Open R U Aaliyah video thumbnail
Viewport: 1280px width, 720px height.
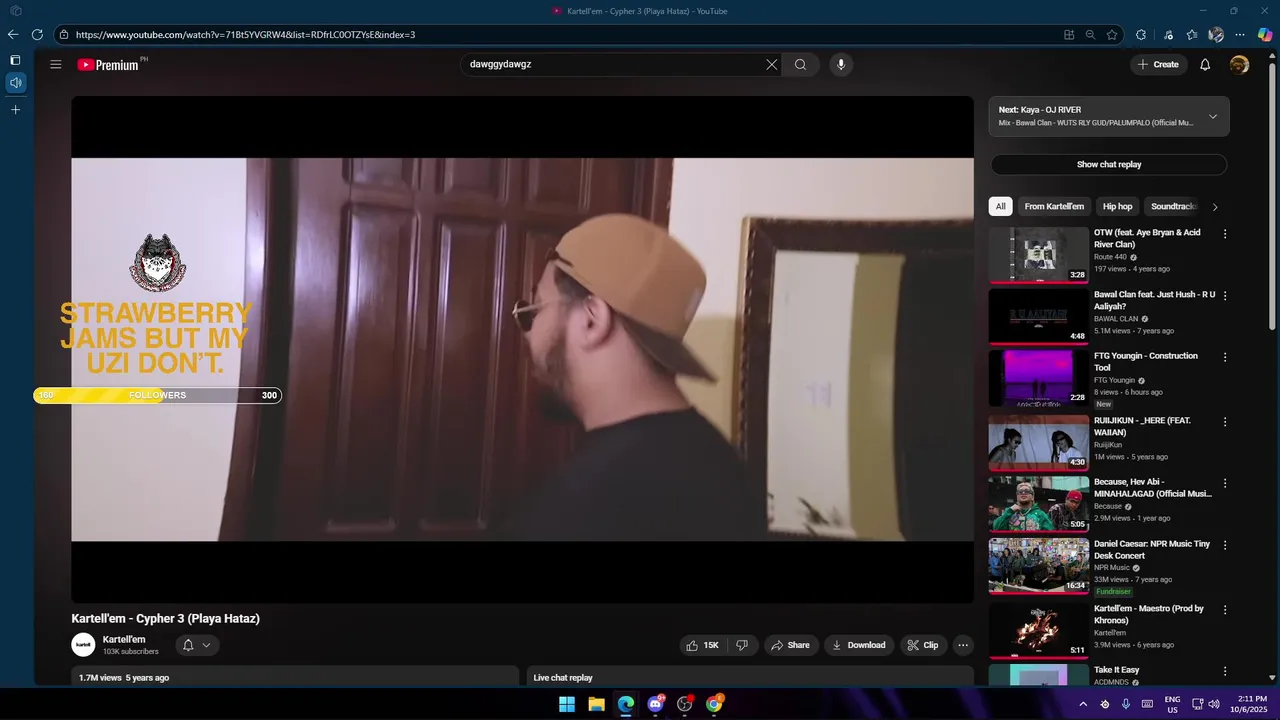pos(1038,317)
